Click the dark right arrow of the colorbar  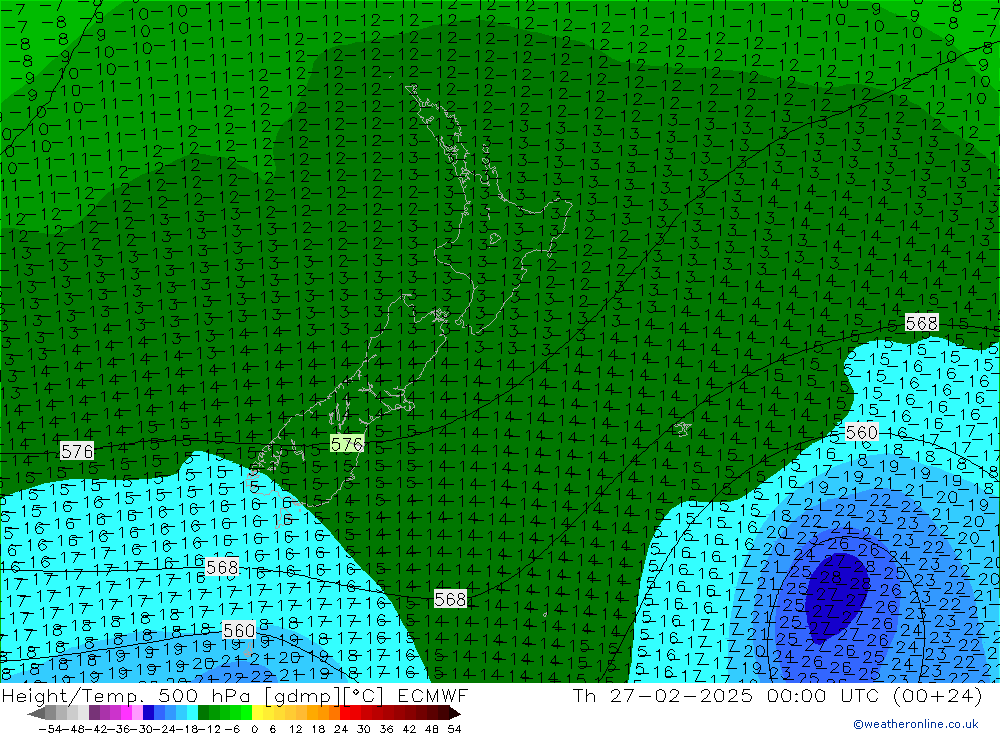[455, 713]
